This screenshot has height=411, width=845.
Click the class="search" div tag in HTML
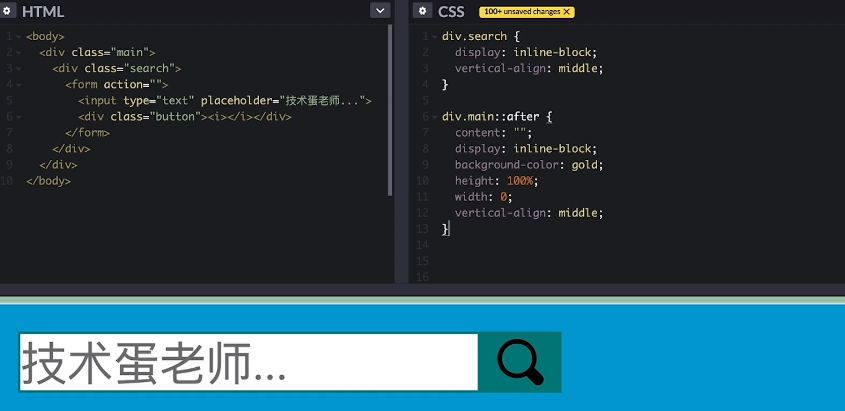[x=116, y=68]
